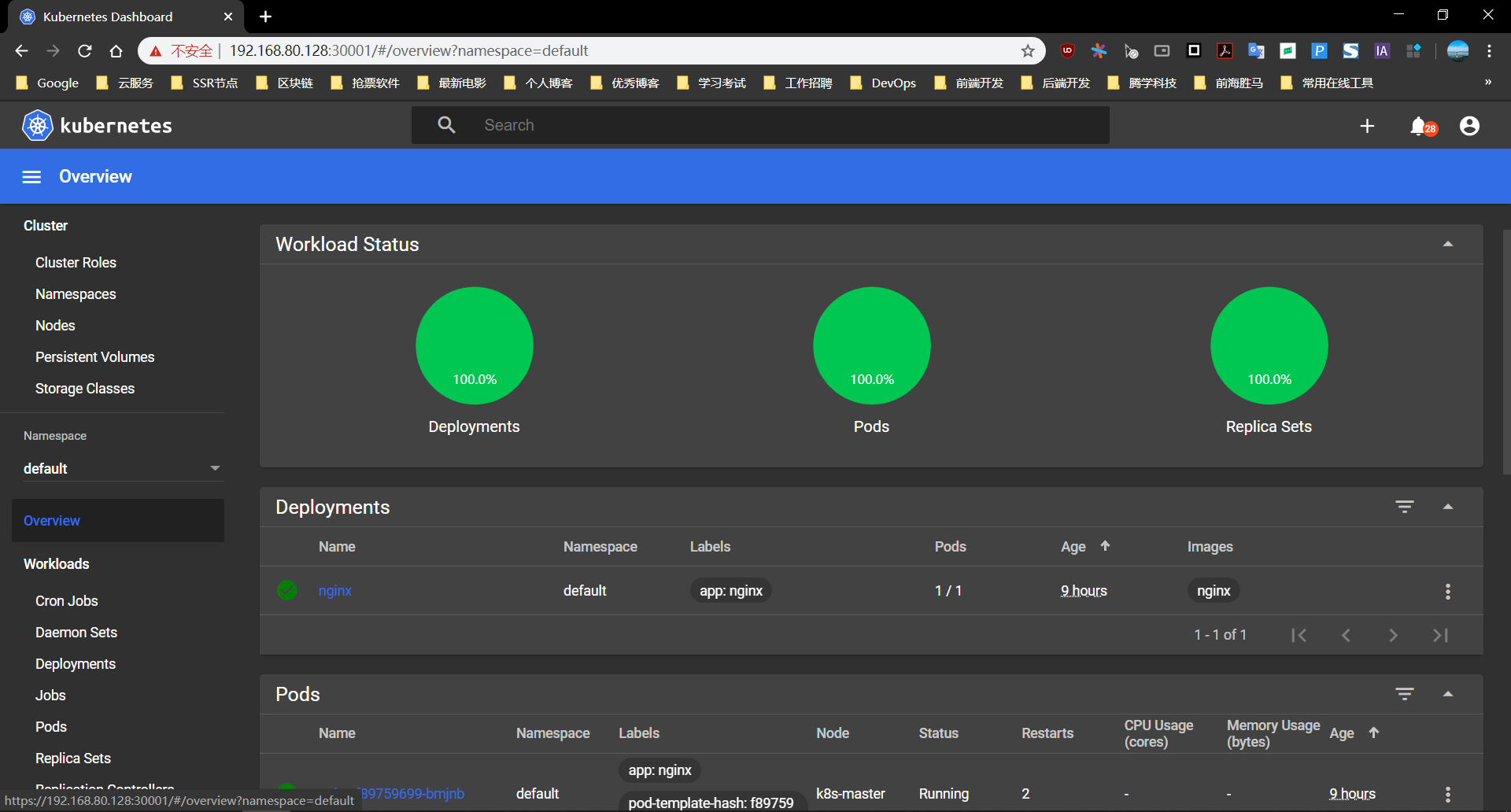Click the nginx image chip
The height and width of the screenshot is (812, 1511).
tap(1214, 591)
